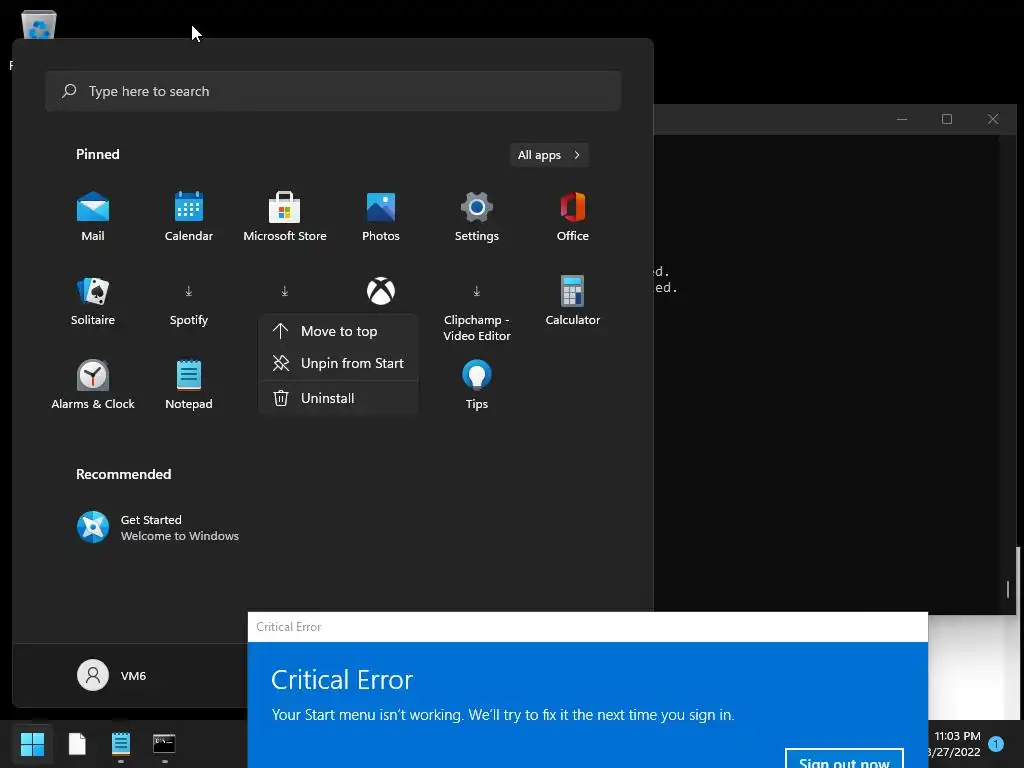Click the Recycle Bin desktop icon
This screenshot has height=768, width=1024.
(x=39, y=25)
